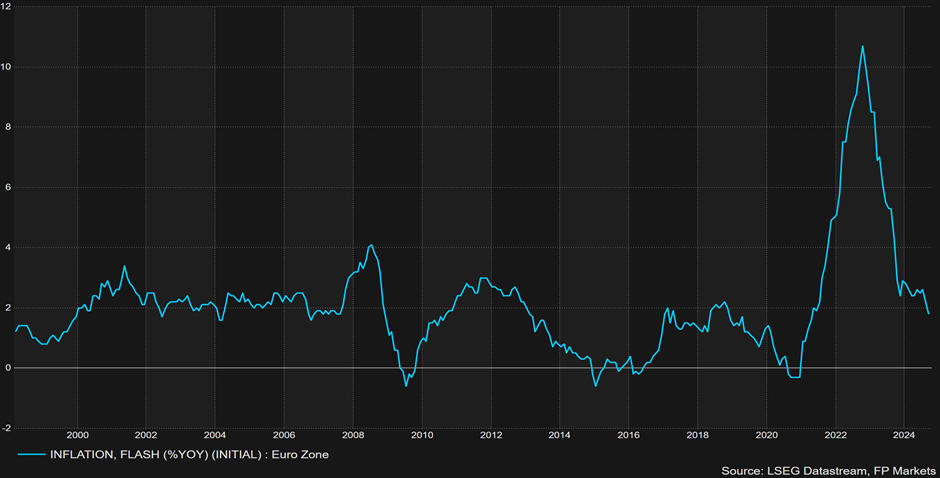Click the 2016 year label
The image size is (940, 478).
628,435
